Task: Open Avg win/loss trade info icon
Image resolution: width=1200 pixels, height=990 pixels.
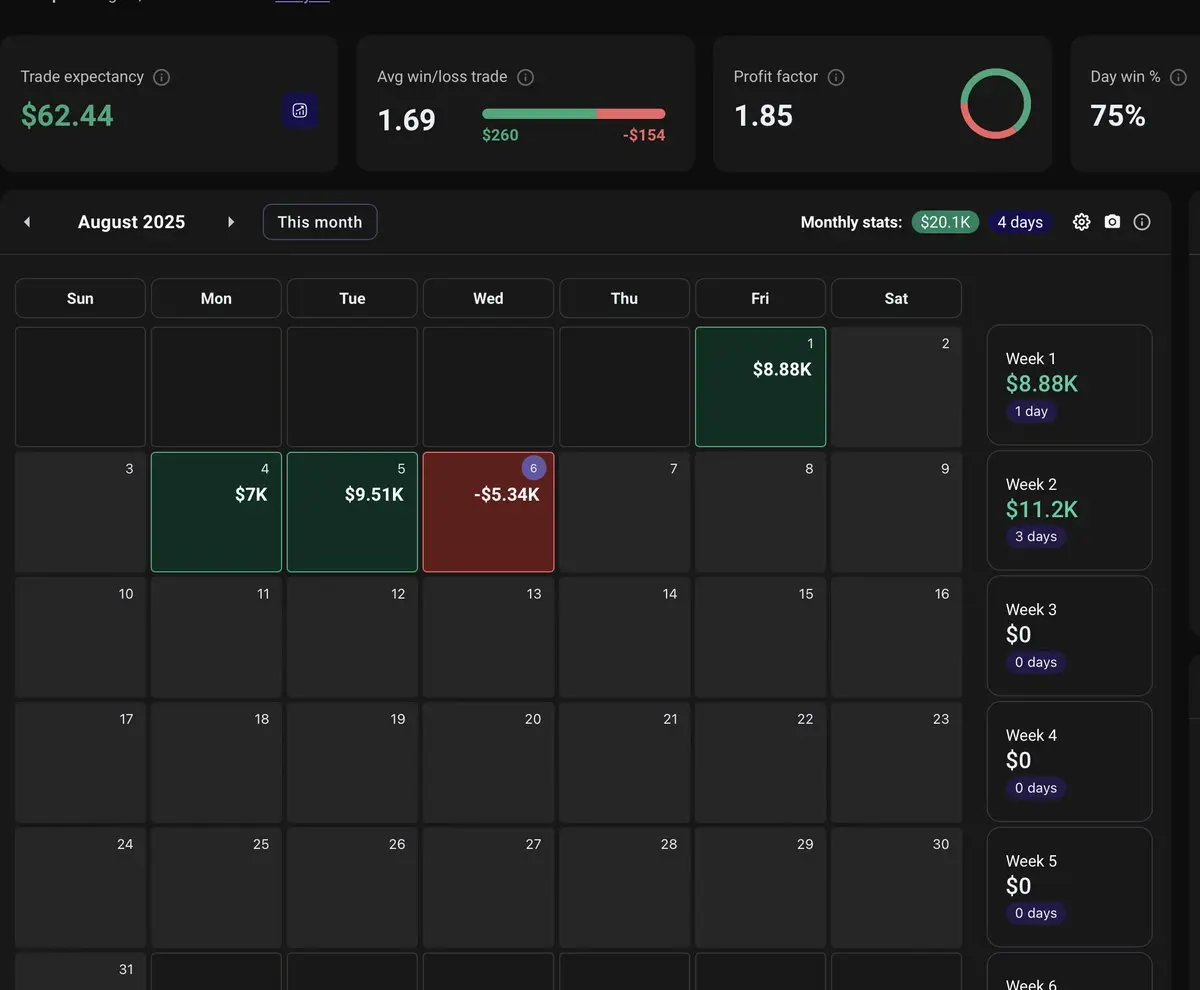Action: click(525, 77)
